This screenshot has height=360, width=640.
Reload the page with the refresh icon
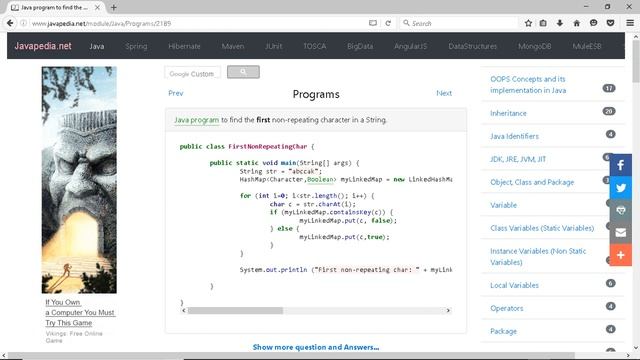tap(388, 23)
